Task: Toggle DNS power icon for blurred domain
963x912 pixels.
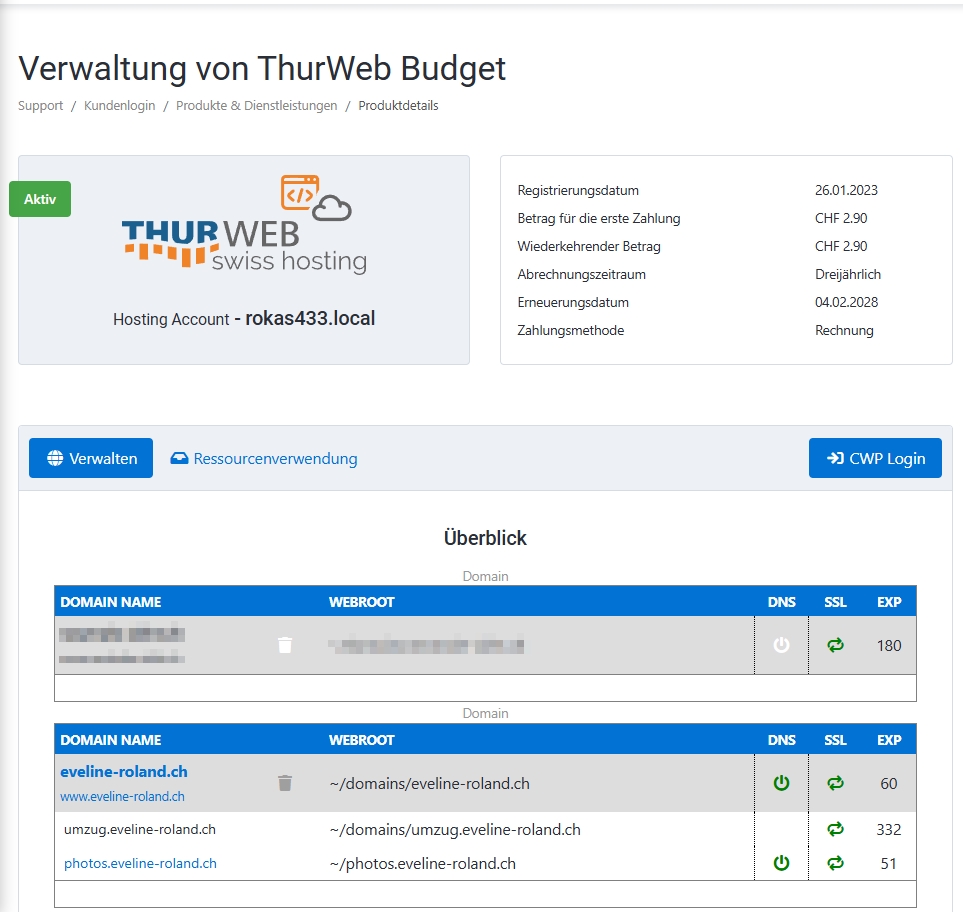Action: (781, 645)
